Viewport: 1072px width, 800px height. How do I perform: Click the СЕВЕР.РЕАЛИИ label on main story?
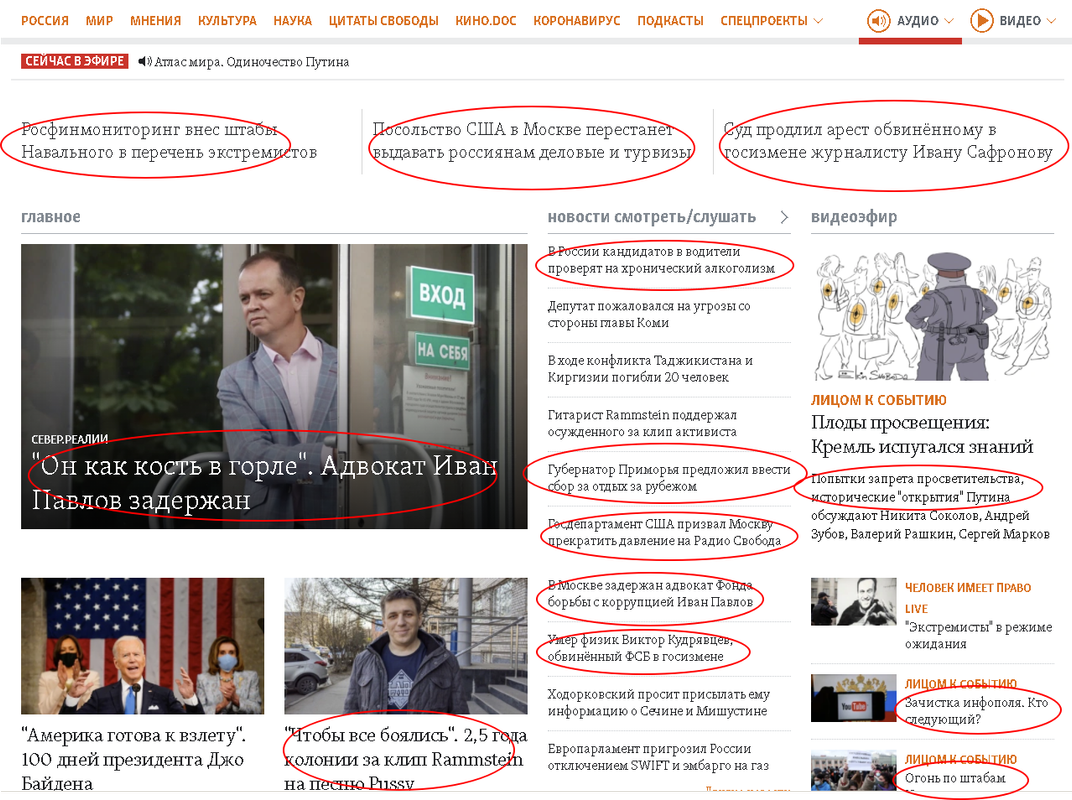coord(70,439)
